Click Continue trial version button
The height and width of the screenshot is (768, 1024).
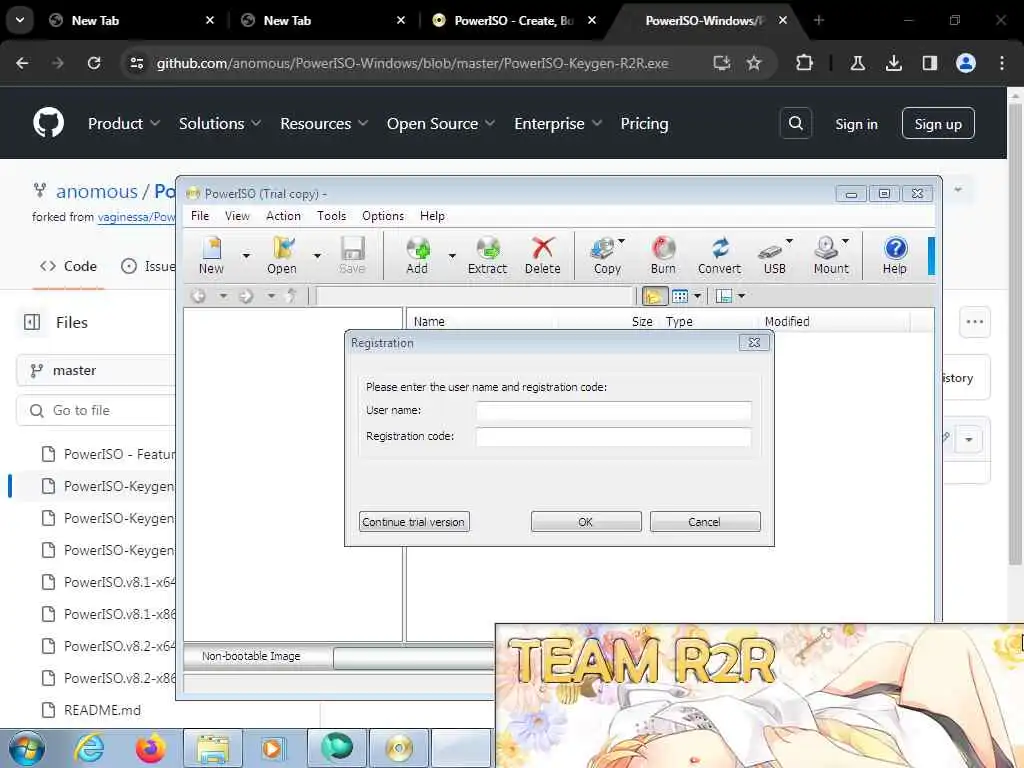click(x=414, y=522)
